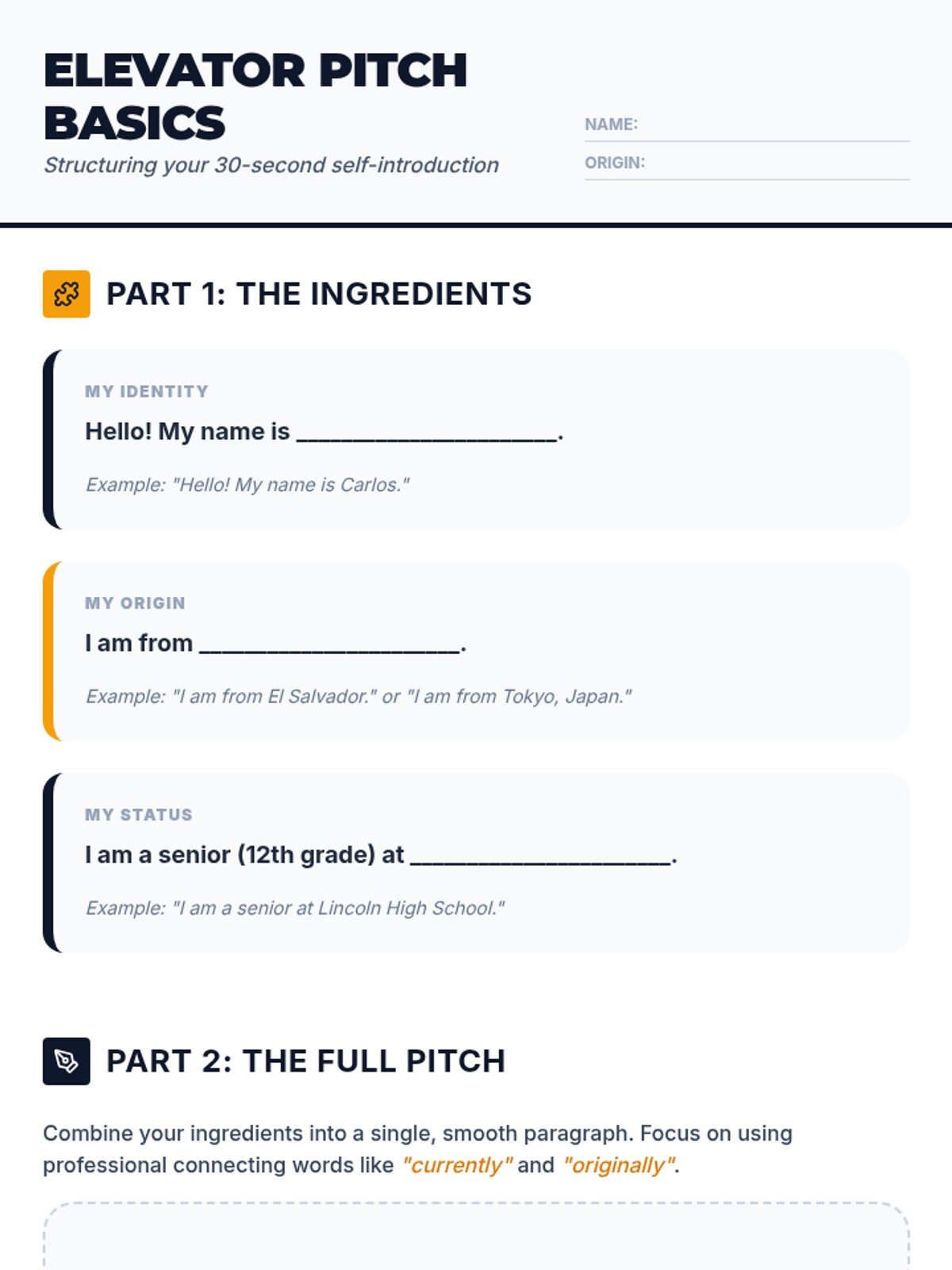Click the highlighted word "originally"
This screenshot has width=952, height=1270.
pos(620,1165)
